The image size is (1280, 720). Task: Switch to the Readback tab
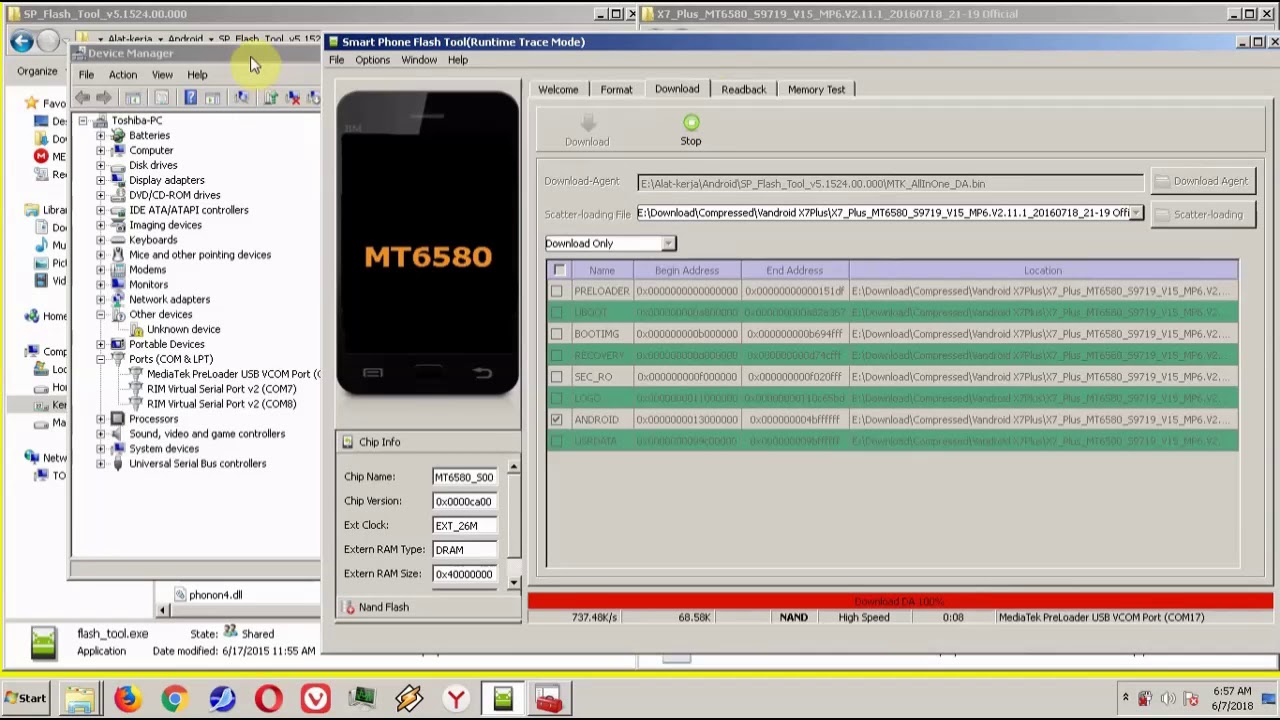(743, 89)
